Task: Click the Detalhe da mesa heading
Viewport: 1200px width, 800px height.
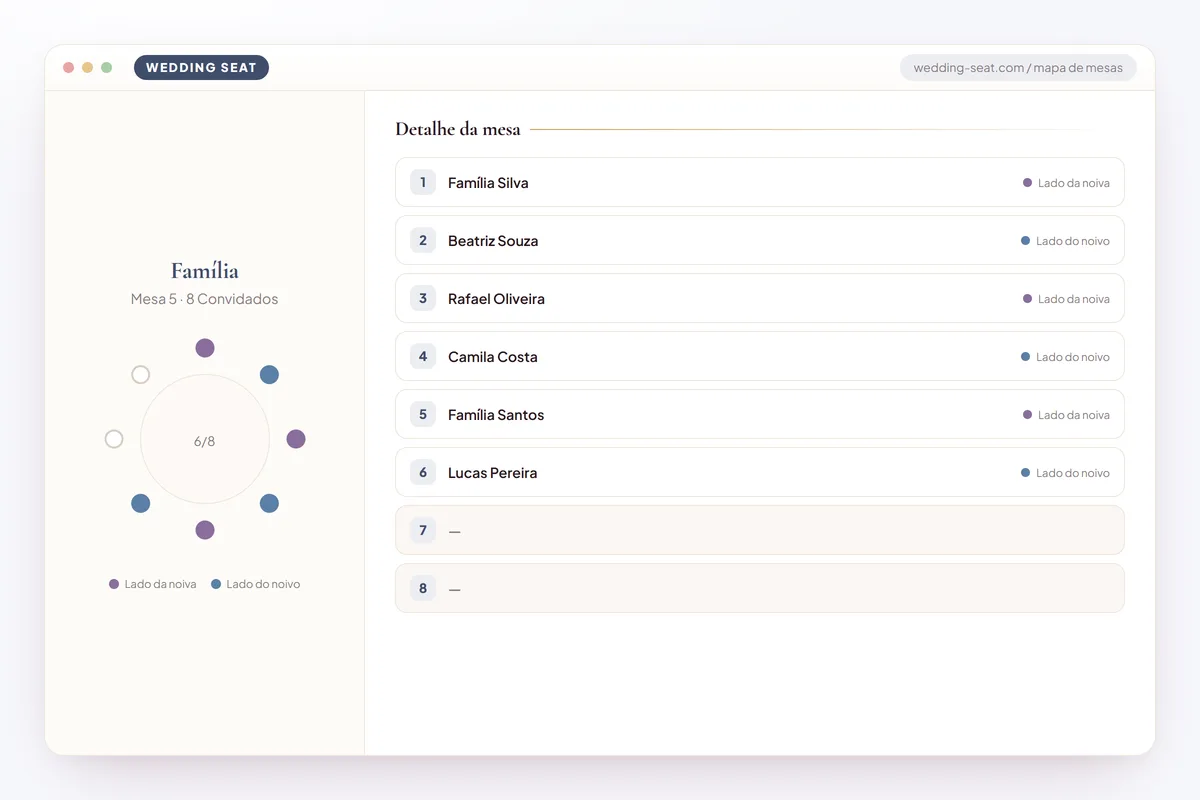Action: (x=458, y=129)
